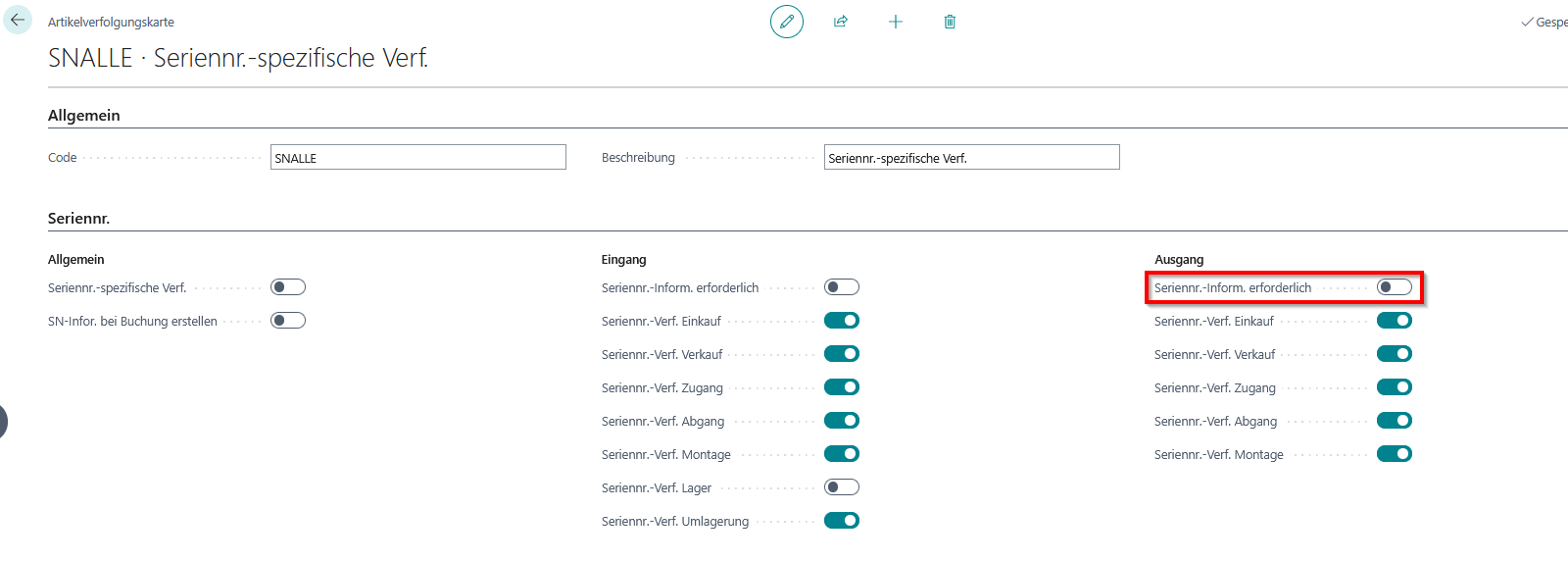The height and width of the screenshot is (561, 1568).
Task: Click the pencil edit icon
Action: (x=786, y=22)
